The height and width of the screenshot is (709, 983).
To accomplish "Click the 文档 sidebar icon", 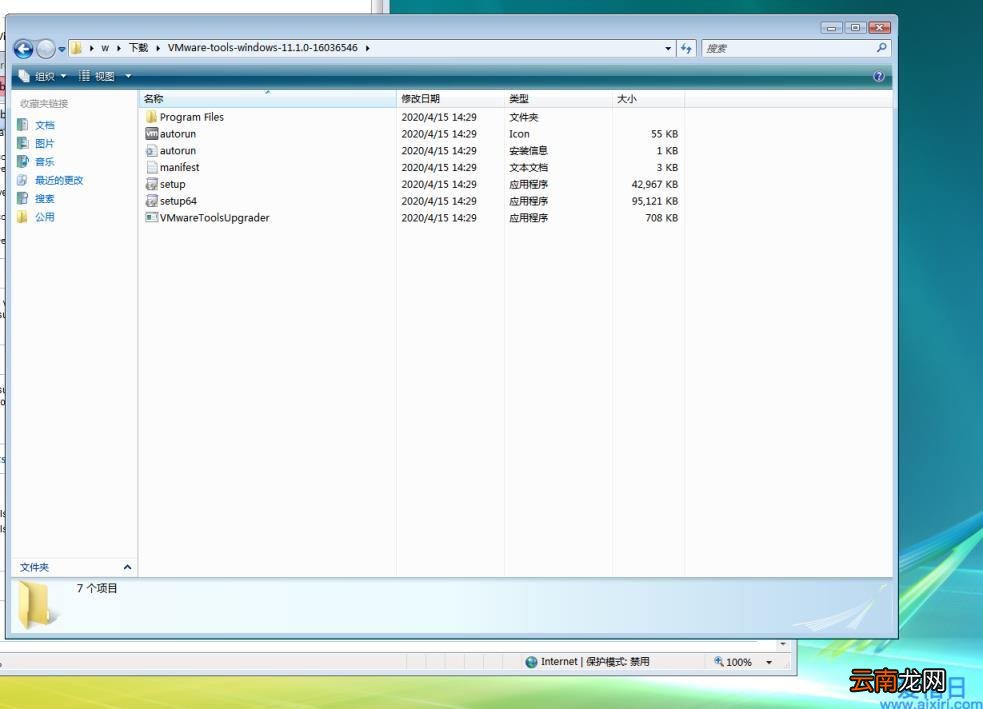I will point(23,125).
